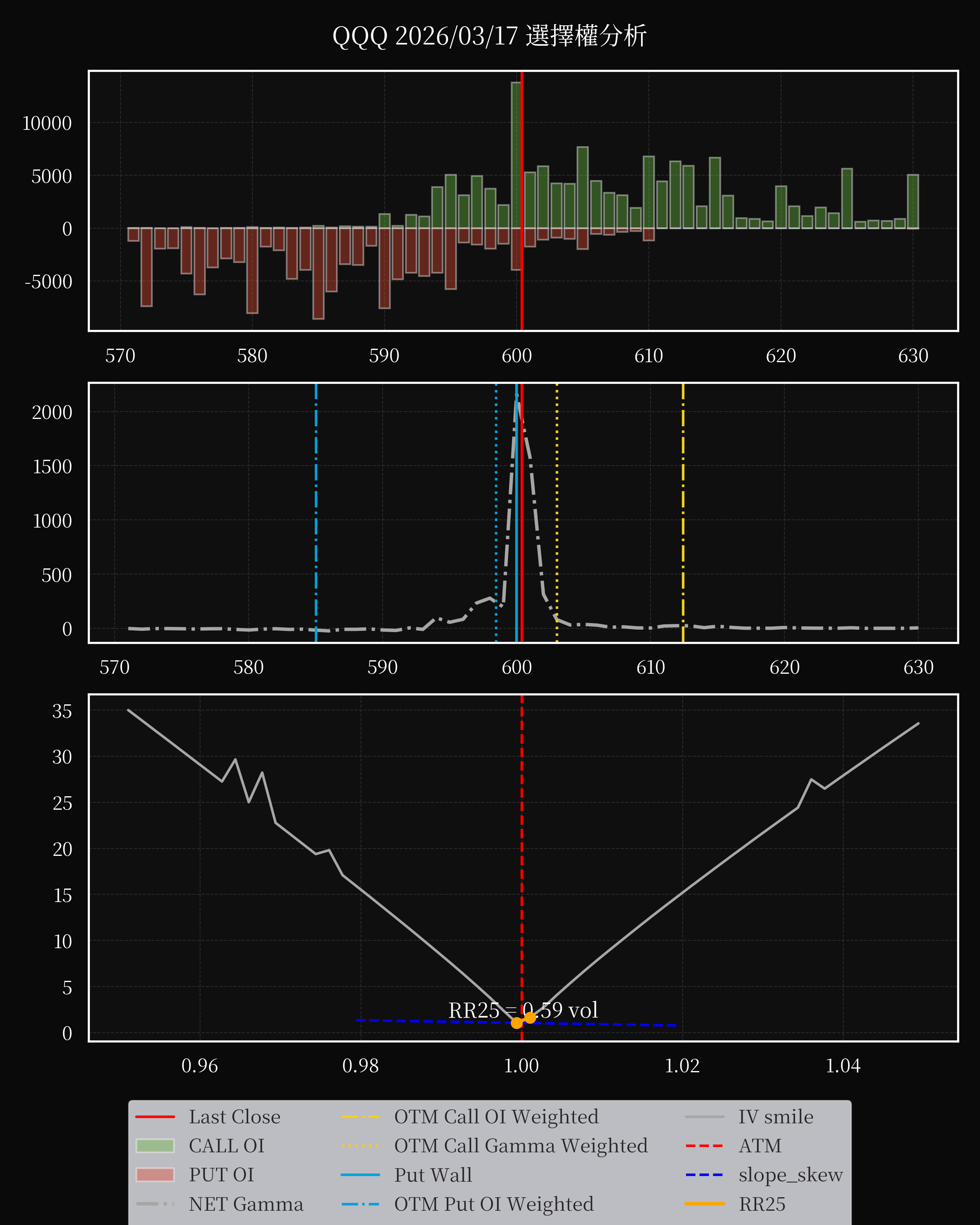Click the ATM legend label

coord(760,1145)
